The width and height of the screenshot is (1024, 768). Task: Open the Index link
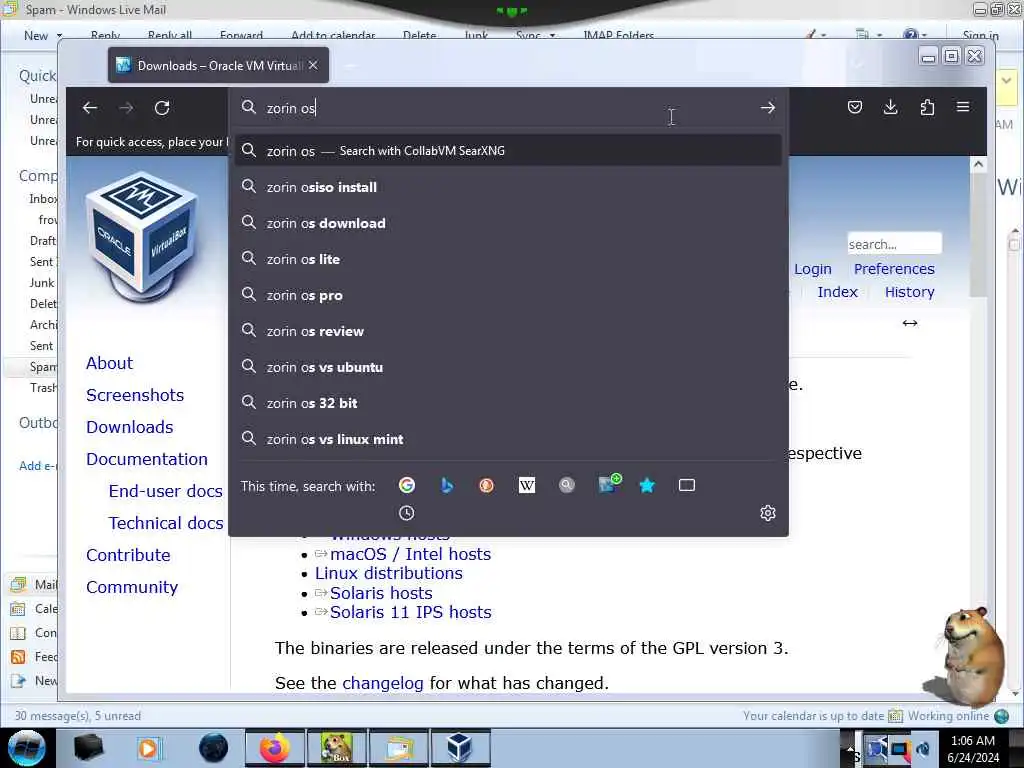pyautogui.click(x=837, y=292)
